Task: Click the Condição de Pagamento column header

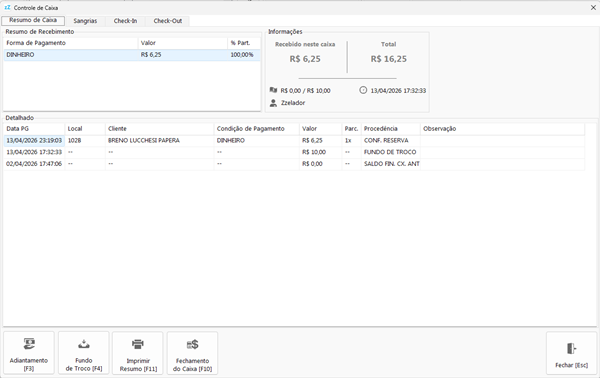Action: [257, 129]
